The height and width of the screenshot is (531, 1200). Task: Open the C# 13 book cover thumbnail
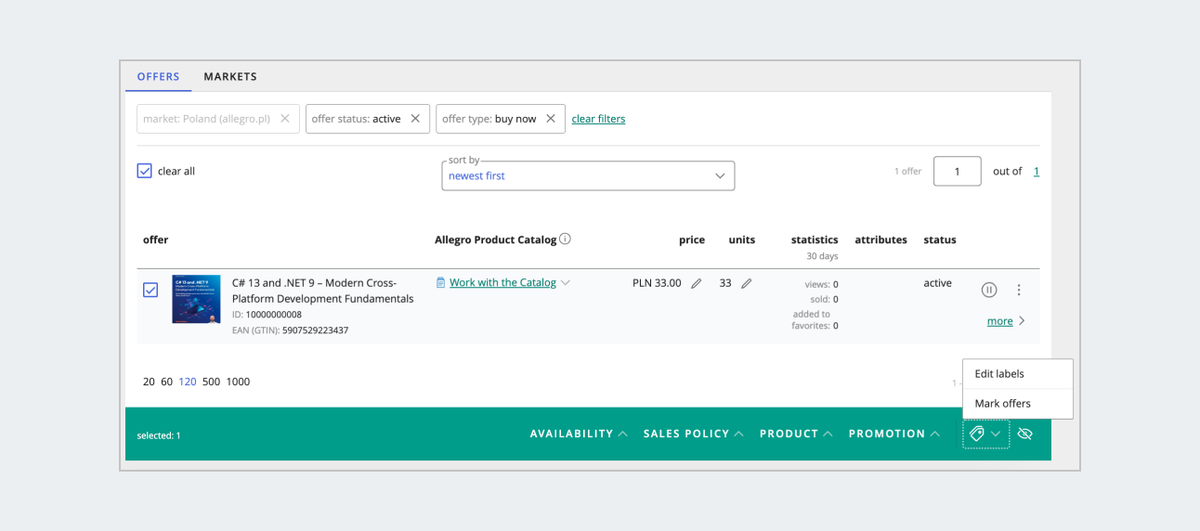coord(196,299)
